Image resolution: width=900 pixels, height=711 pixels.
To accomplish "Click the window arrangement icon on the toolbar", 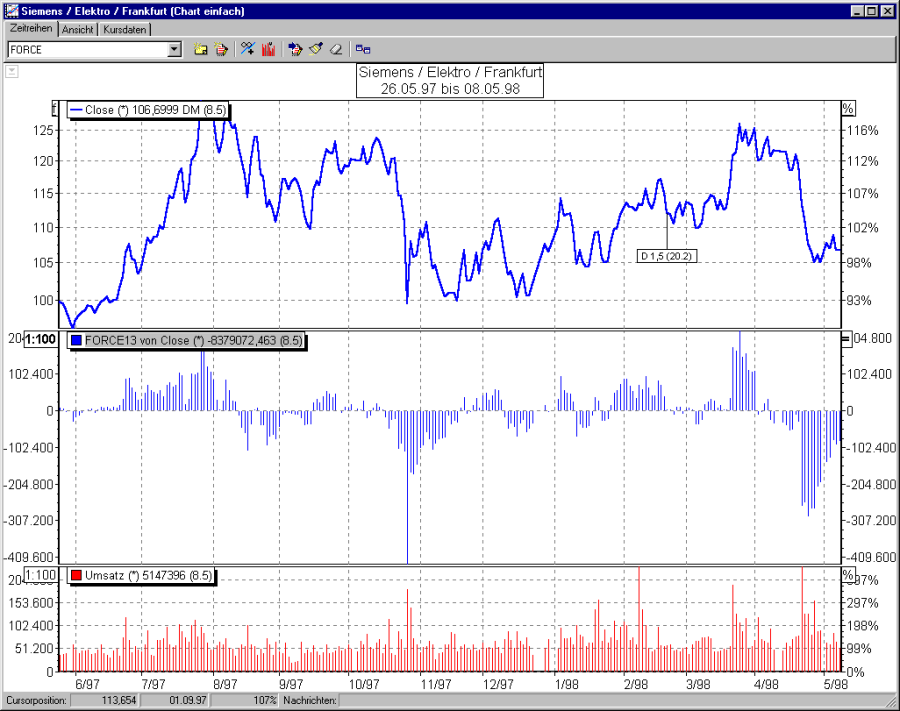I will point(362,48).
